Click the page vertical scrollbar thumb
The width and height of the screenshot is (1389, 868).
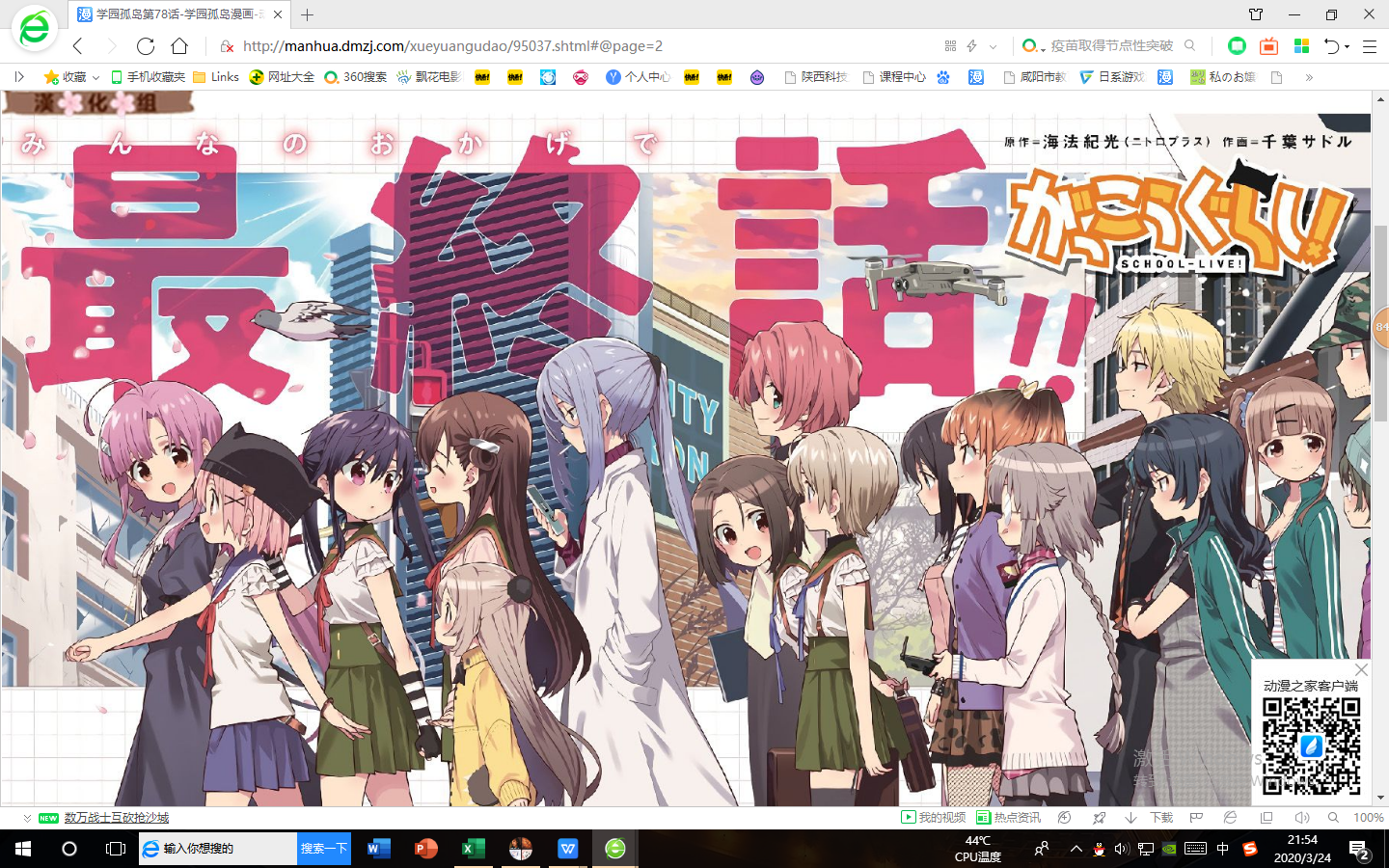(x=1380, y=323)
